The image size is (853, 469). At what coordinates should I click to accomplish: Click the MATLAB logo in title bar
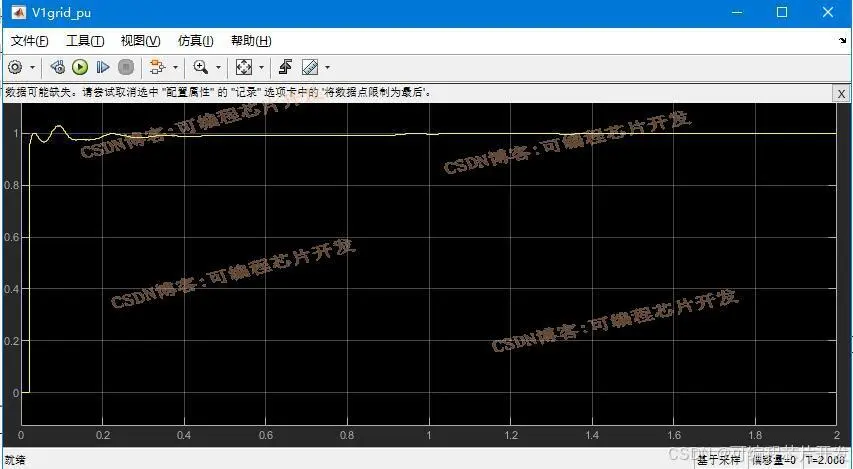tap(18, 13)
